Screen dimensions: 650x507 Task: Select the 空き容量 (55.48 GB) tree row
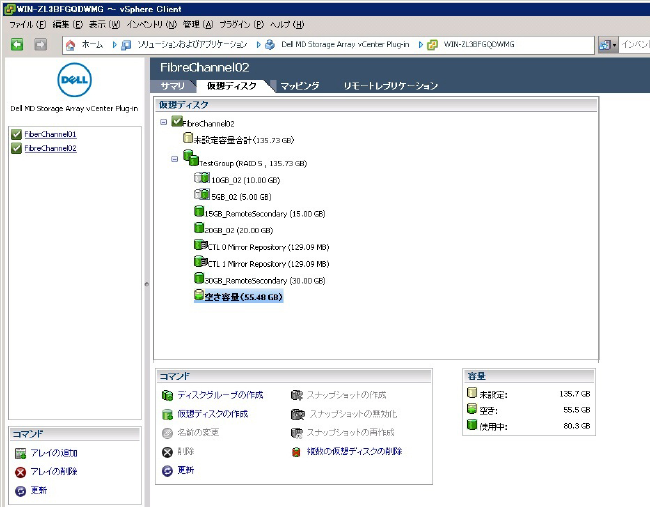pos(239,296)
